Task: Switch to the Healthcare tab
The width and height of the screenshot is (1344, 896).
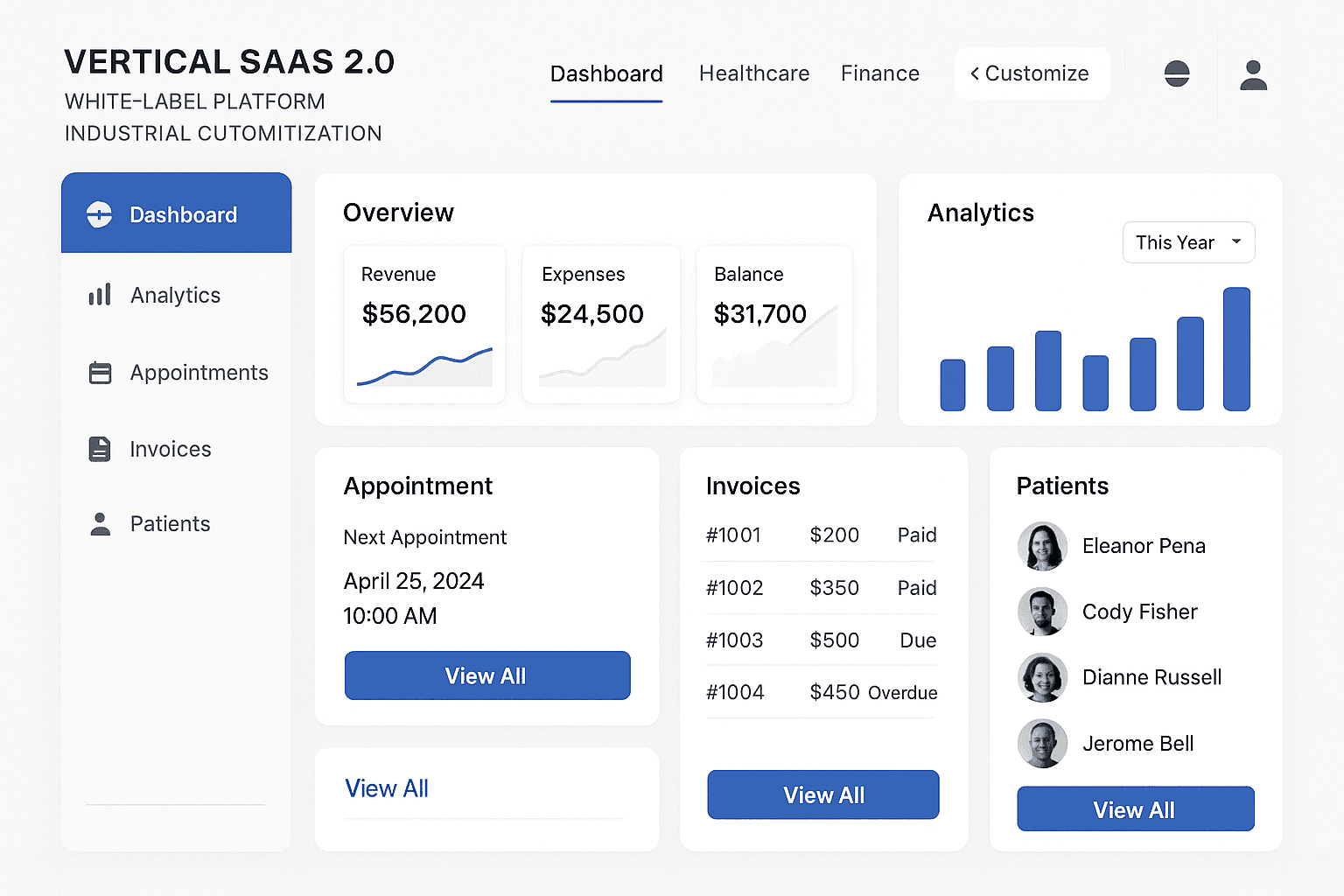Action: pos(753,73)
